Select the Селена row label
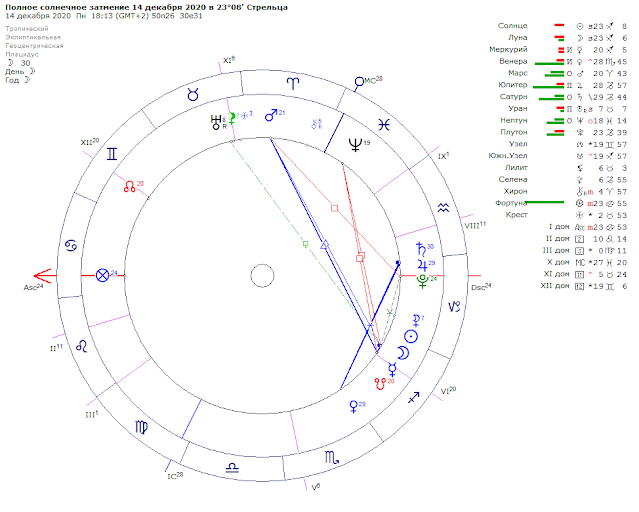Viewport: 639px width, 512px height. 513,179
